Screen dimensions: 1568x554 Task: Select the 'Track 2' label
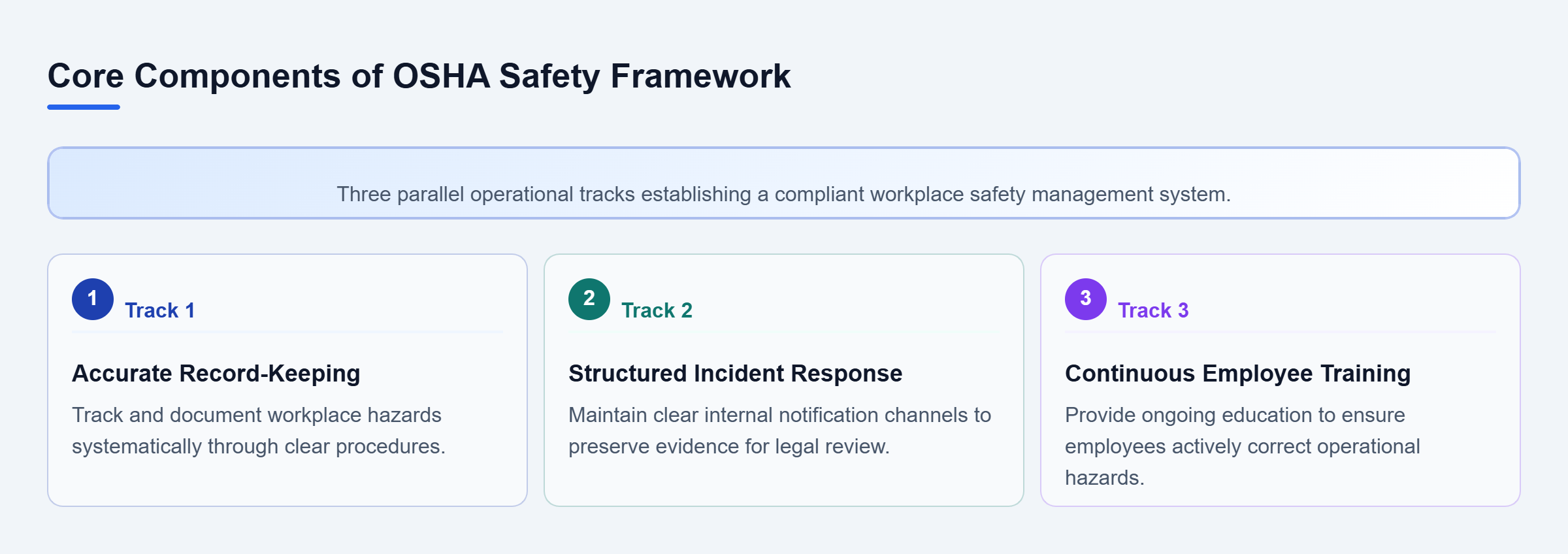pyautogui.click(x=657, y=310)
